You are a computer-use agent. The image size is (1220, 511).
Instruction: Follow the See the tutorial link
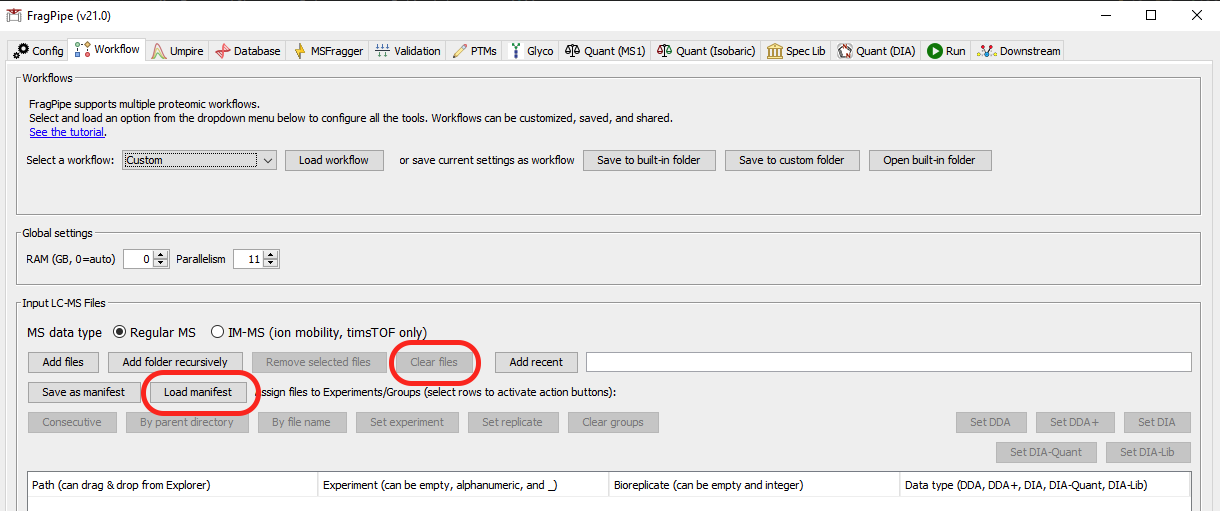pos(67,132)
